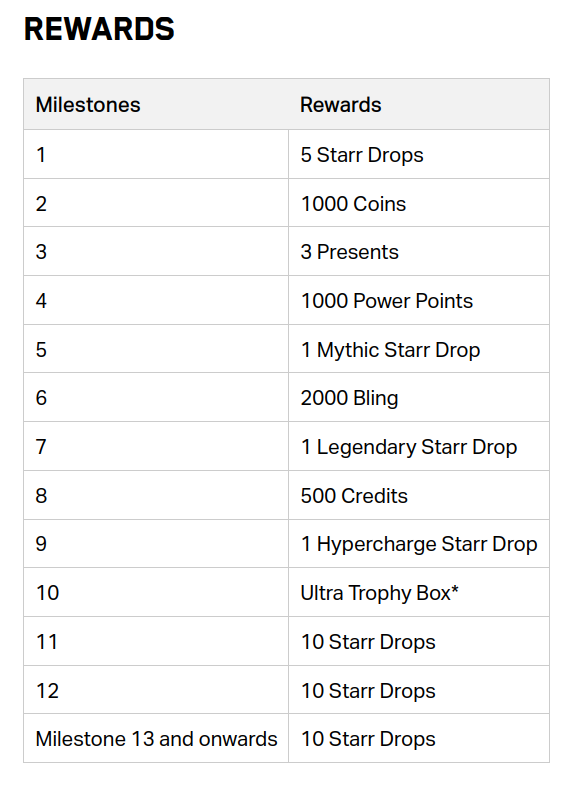Viewport: 571px width, 788px height.
Task: Click the Milestone 13 and onwards cell
Action: (156, 738)
